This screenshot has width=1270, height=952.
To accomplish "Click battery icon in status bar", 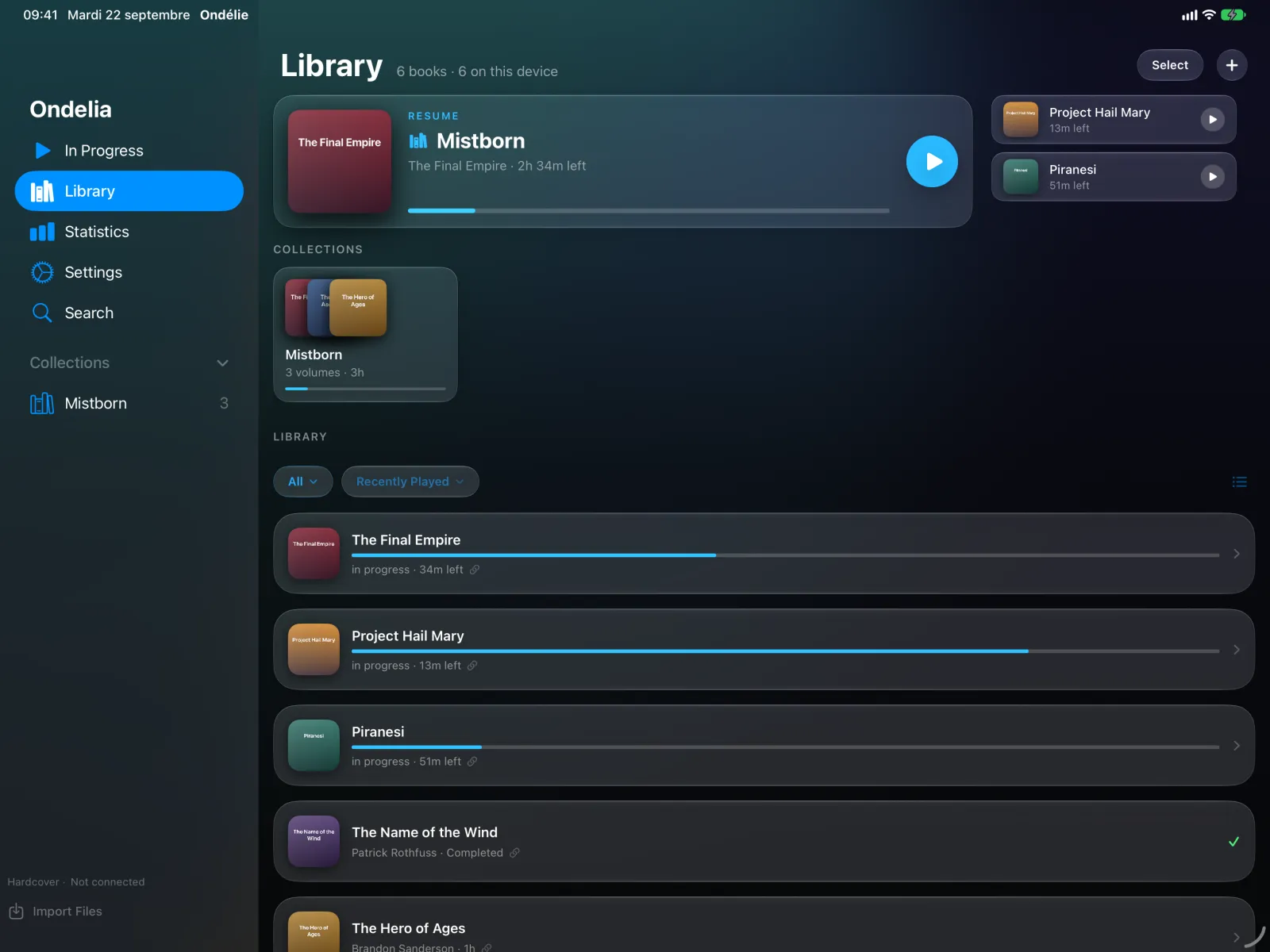I will [x=1233, y=15].
